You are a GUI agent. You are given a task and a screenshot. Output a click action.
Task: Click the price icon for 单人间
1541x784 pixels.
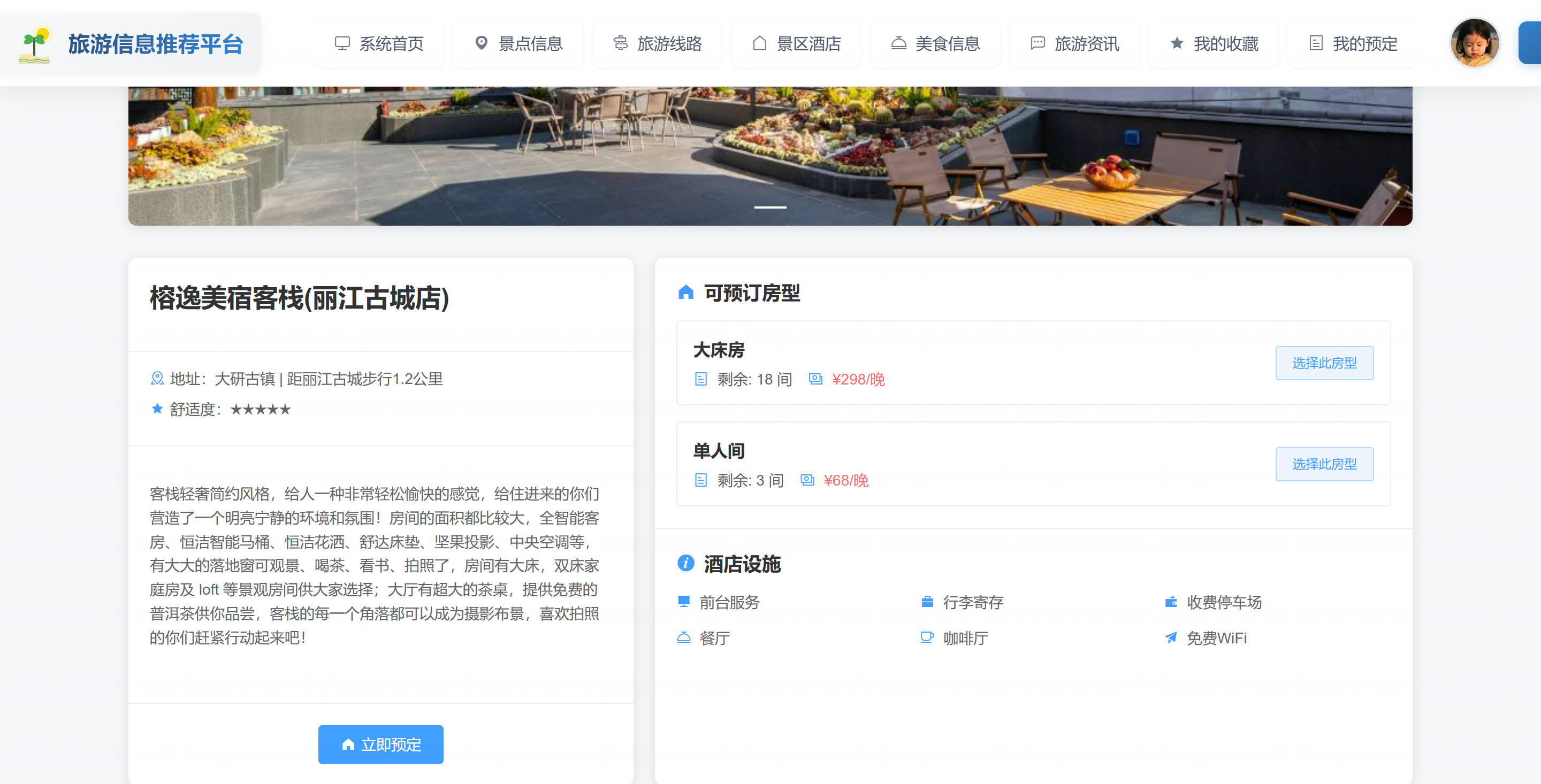(x=807, y=480)
